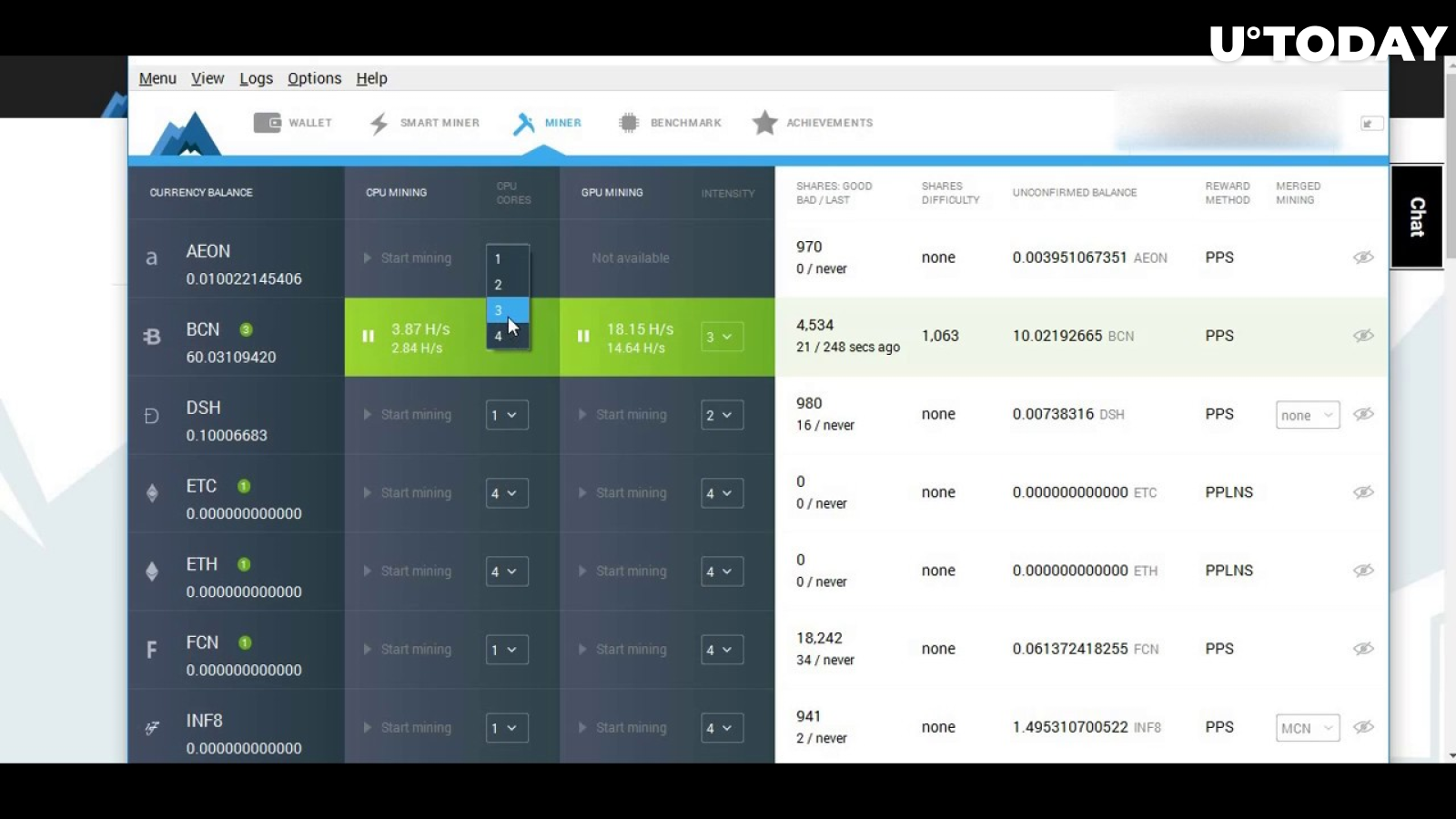Viewport: 1456px width, 819px height.
Task: Open DSH CPU cores dropdown
Action: point(507,415)
